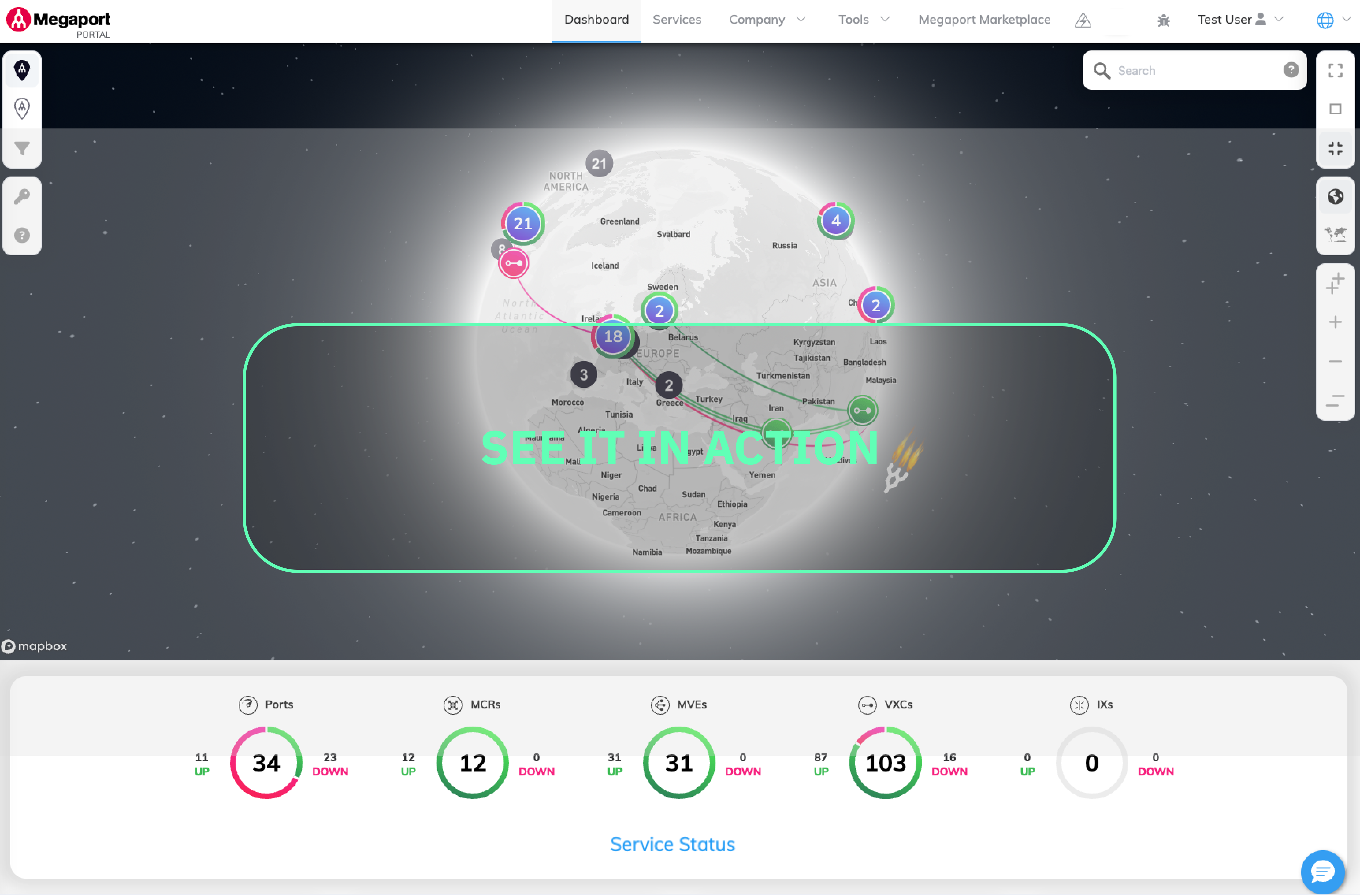Open the API key tool
Viewport: 1360px width, 896px height.
click(22, 196)
